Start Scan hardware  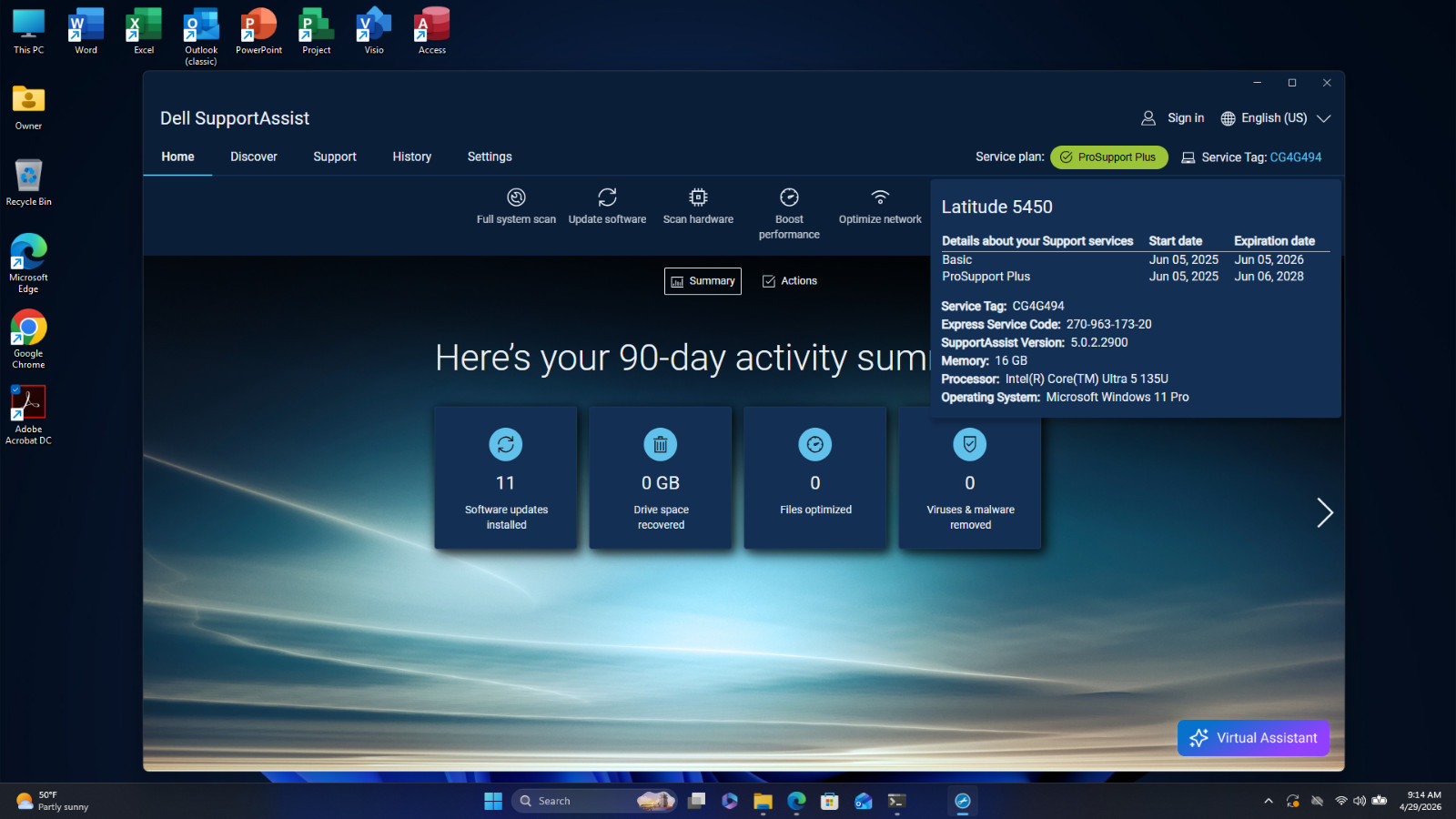coord(698,207)
